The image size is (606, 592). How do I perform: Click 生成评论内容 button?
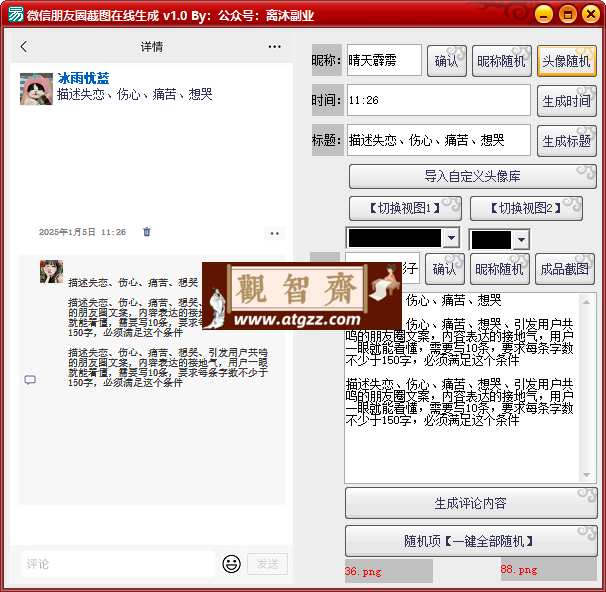(x=471, y=503)
